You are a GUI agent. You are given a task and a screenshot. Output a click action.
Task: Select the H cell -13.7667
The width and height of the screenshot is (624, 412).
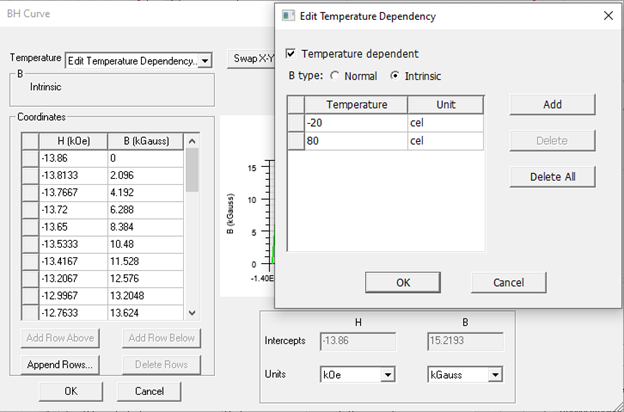(73, 193)
